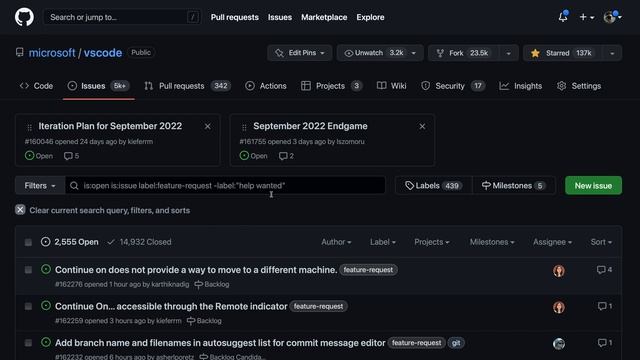Click the issue search query field
Screen dimensions: 640x360
click(225, 186)
